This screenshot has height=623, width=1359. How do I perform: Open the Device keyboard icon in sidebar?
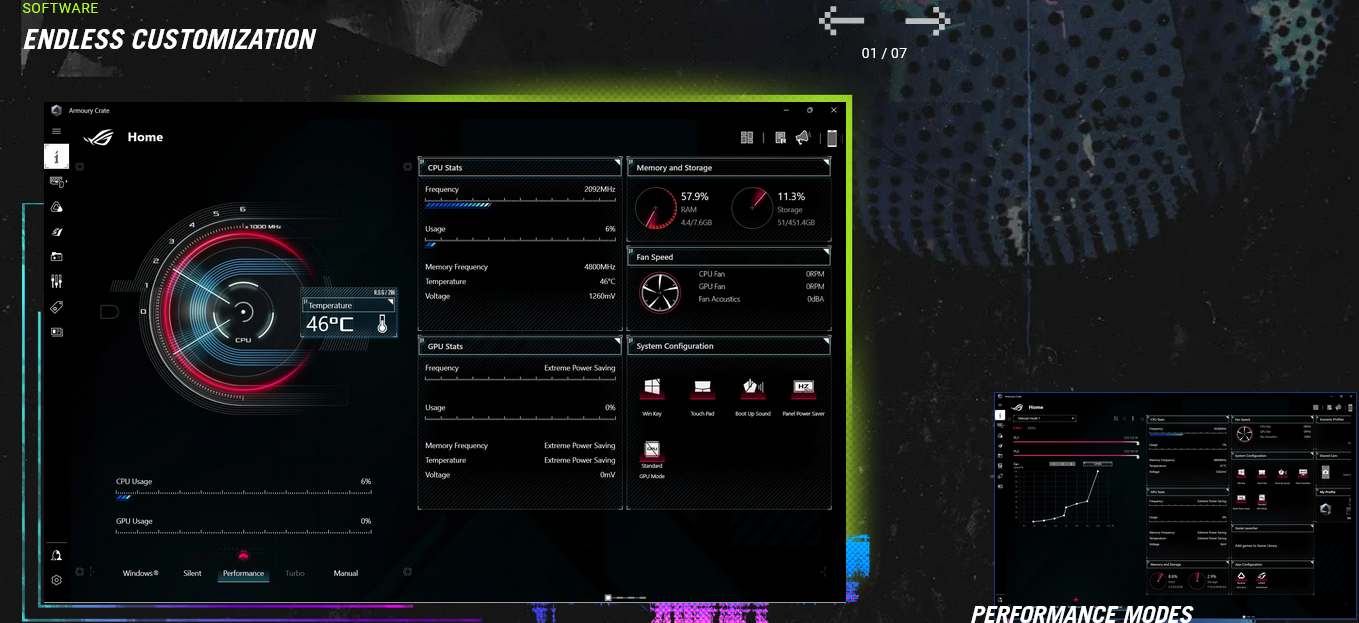(x=57, y=182)
